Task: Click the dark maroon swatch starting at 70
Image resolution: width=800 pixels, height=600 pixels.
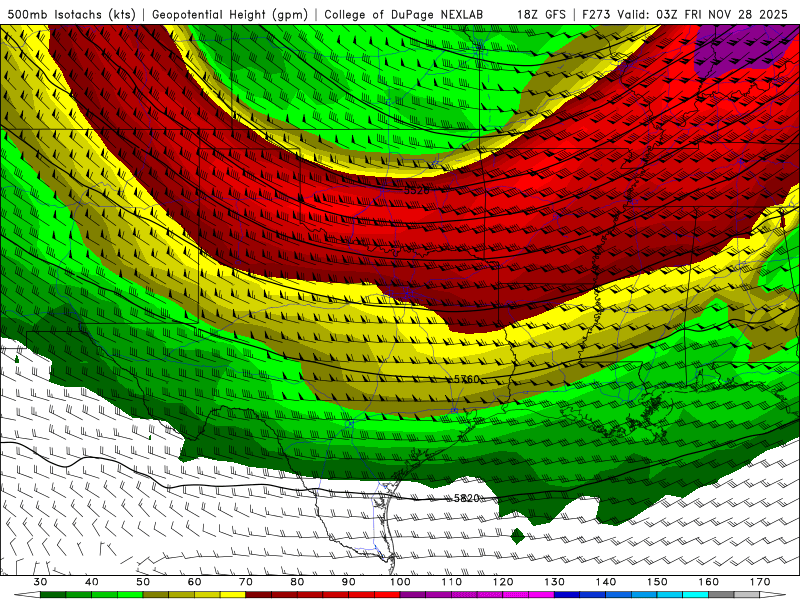Action: click(259, 595)
